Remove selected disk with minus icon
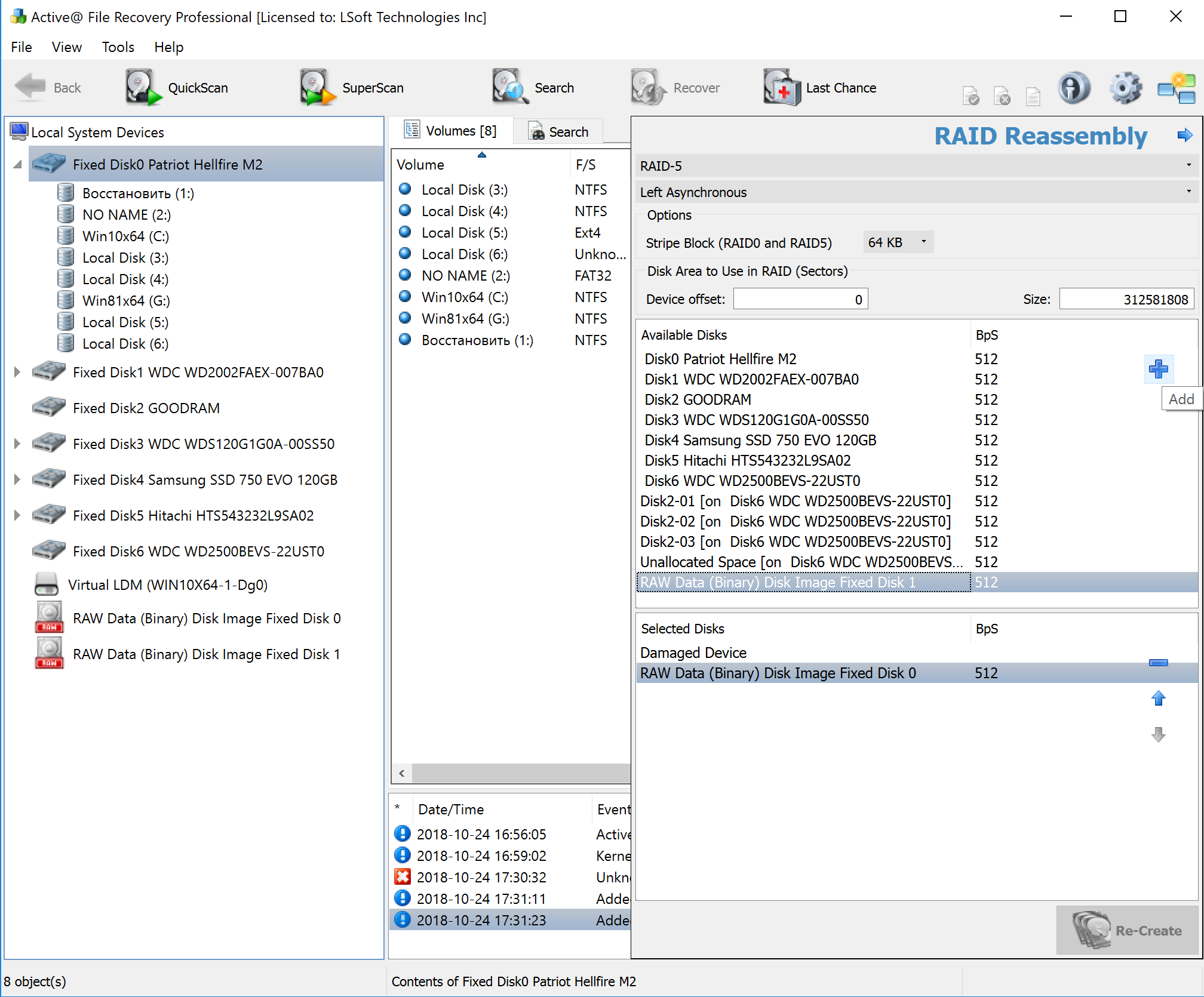 (1158, 663)
